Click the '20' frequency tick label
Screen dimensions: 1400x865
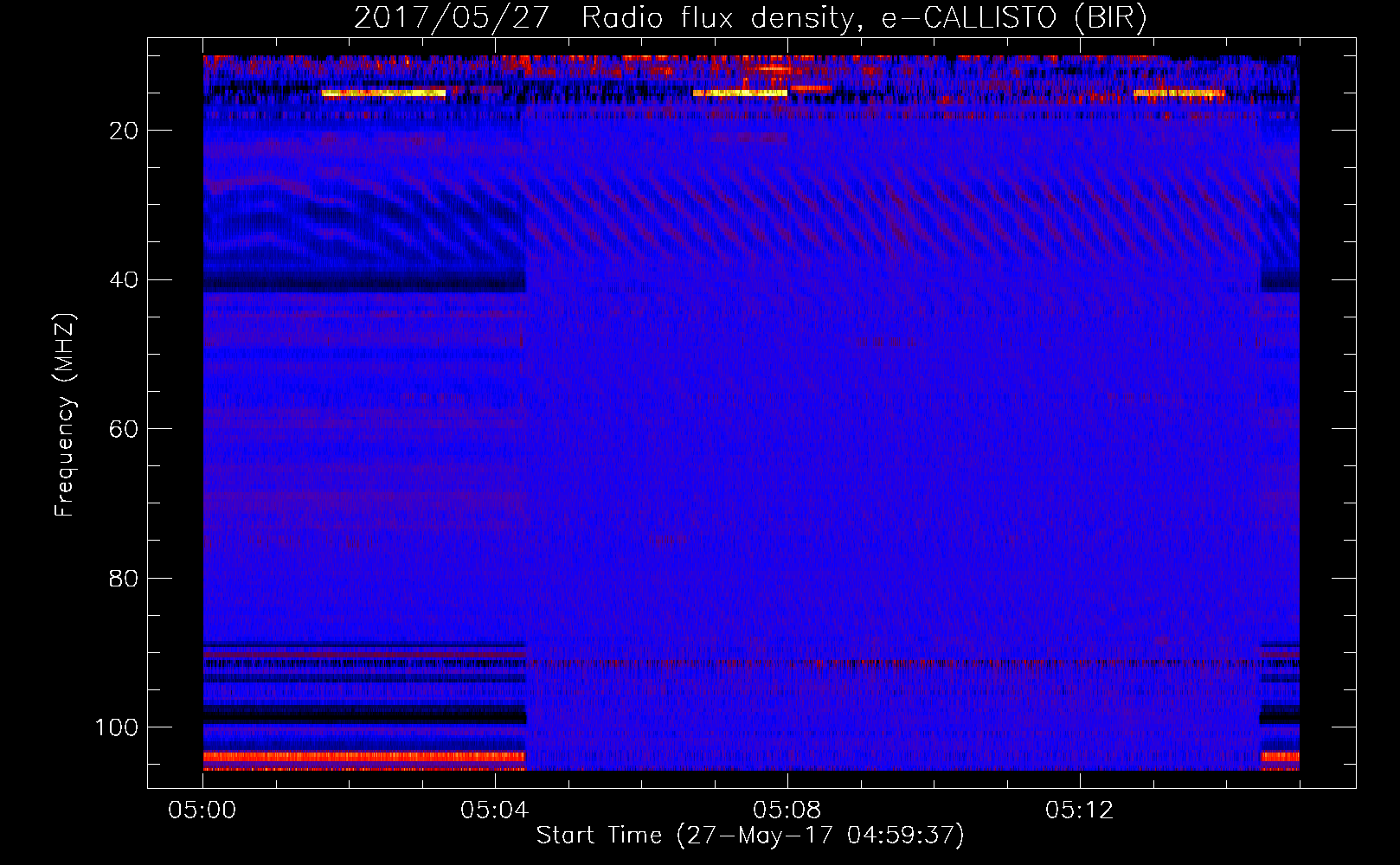(x=125, y=131)
